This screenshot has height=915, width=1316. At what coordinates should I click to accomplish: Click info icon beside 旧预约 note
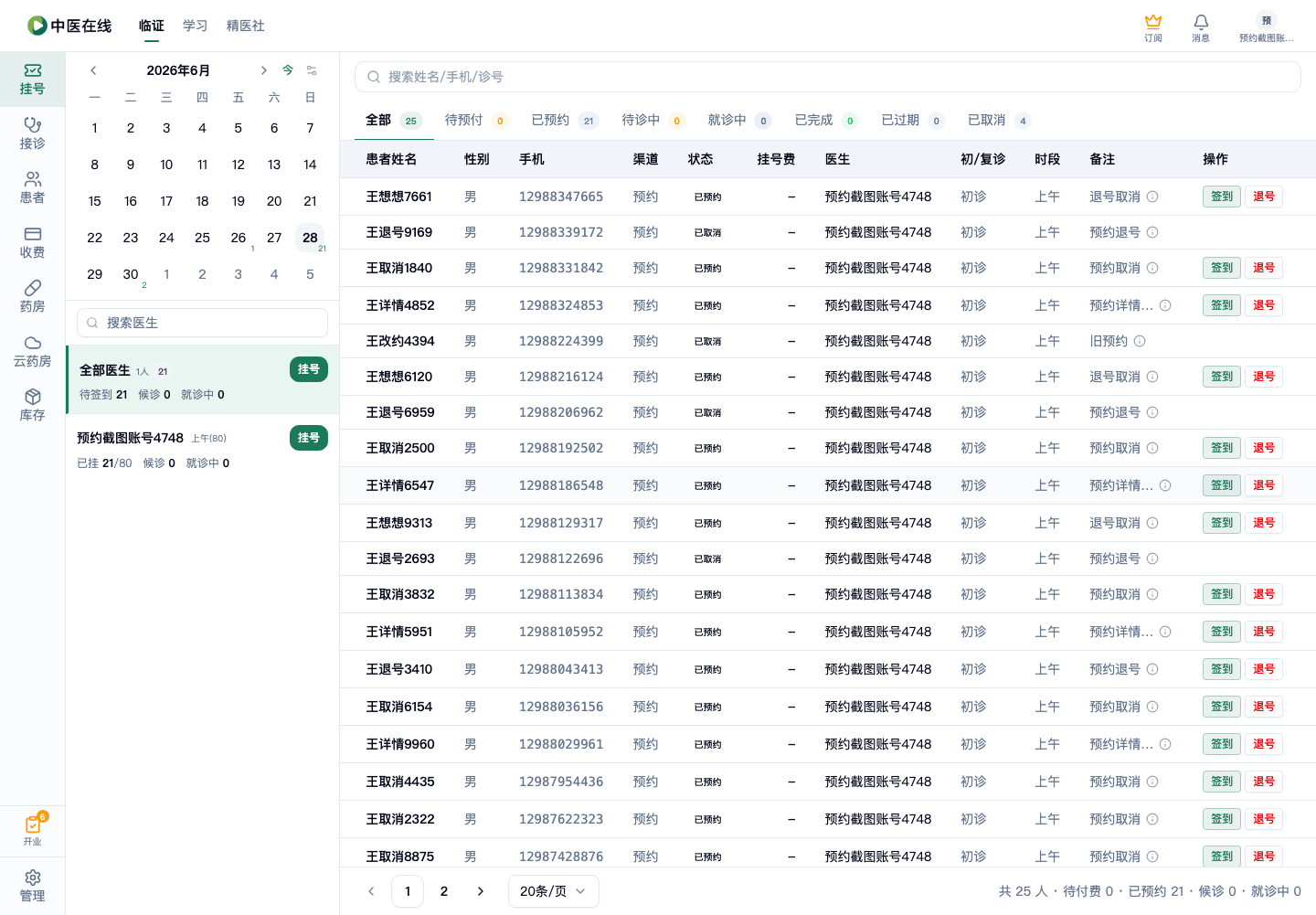pyautogui.click(x=1140, y=341)
